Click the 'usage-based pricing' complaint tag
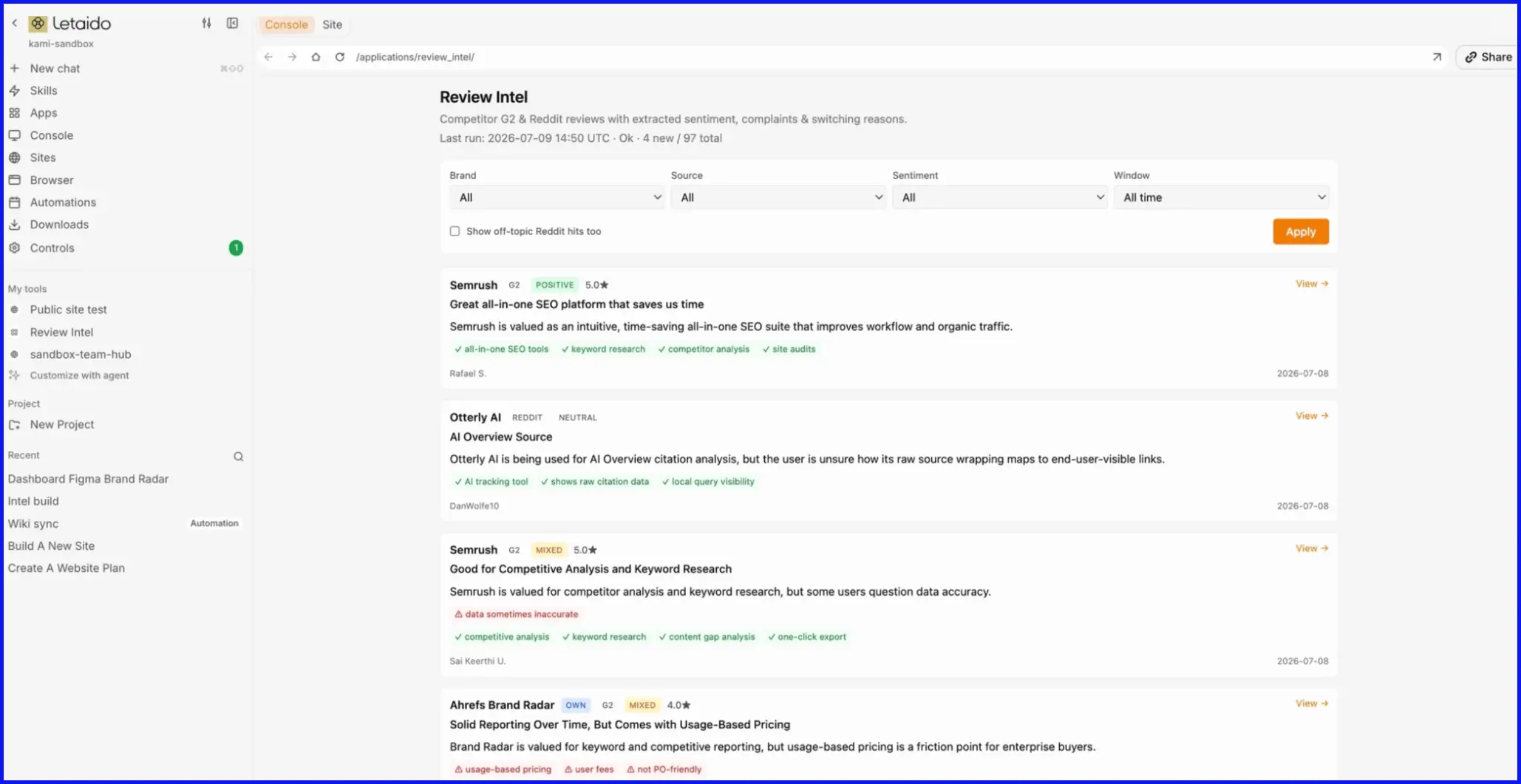 point(503,769)
